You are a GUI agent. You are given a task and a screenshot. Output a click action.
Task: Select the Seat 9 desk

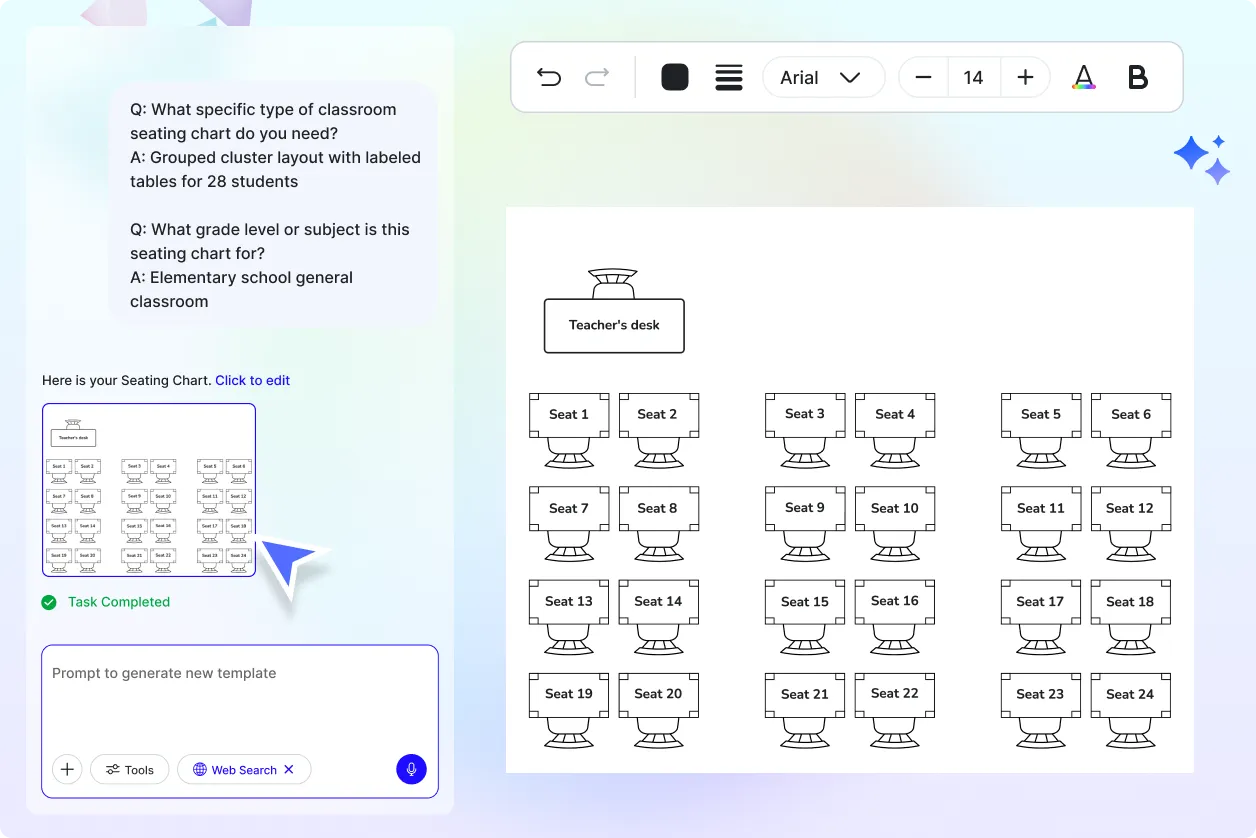805,509
